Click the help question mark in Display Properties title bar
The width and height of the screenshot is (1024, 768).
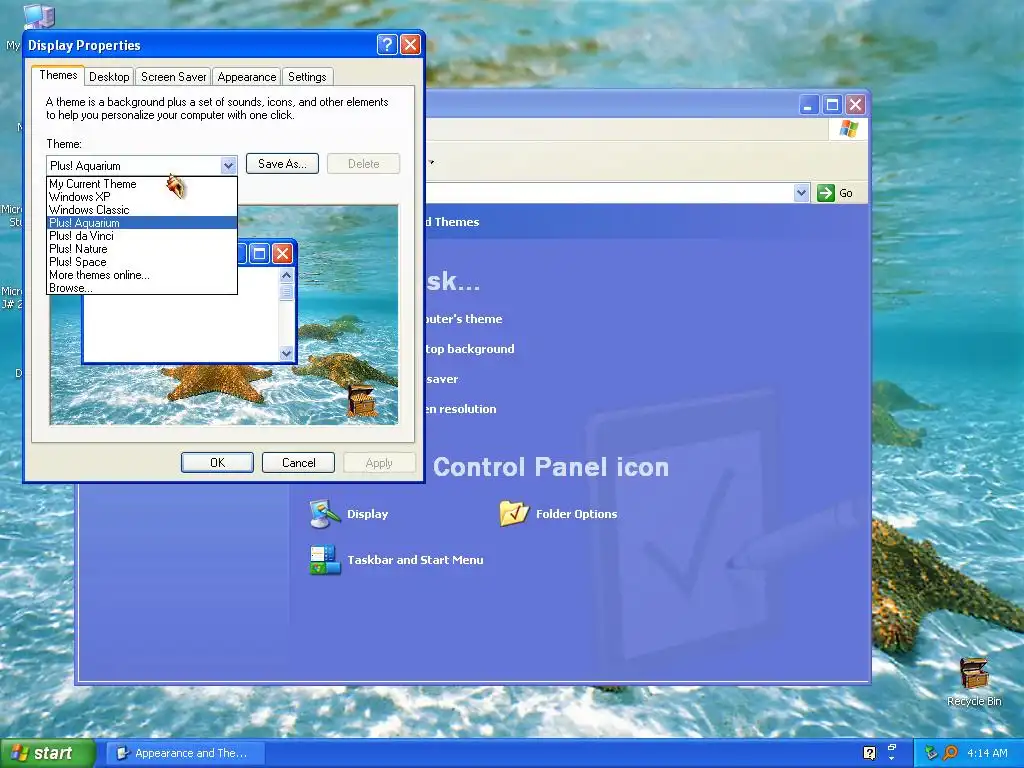pos(387,44)
